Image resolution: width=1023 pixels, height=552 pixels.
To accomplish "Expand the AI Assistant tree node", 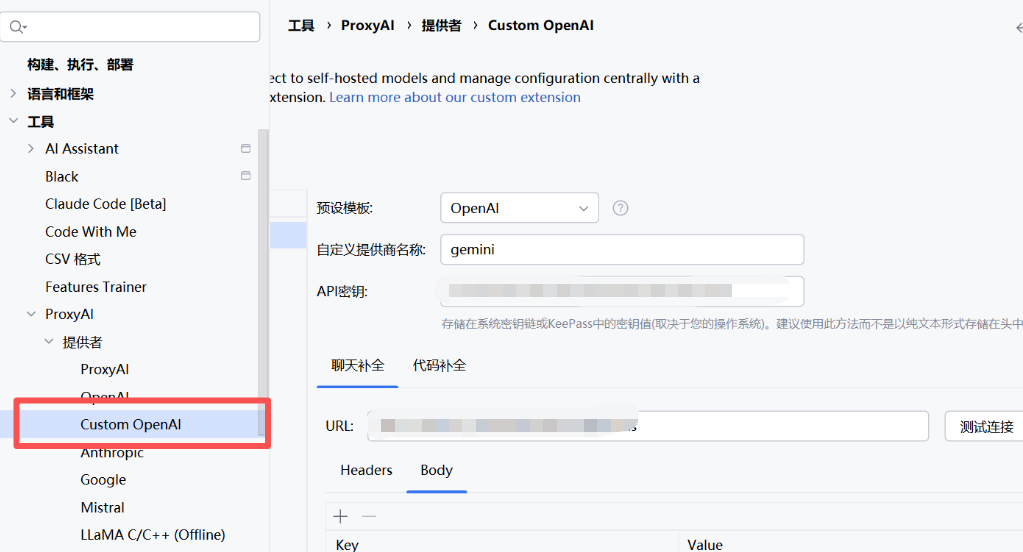I will coord(31,149).
